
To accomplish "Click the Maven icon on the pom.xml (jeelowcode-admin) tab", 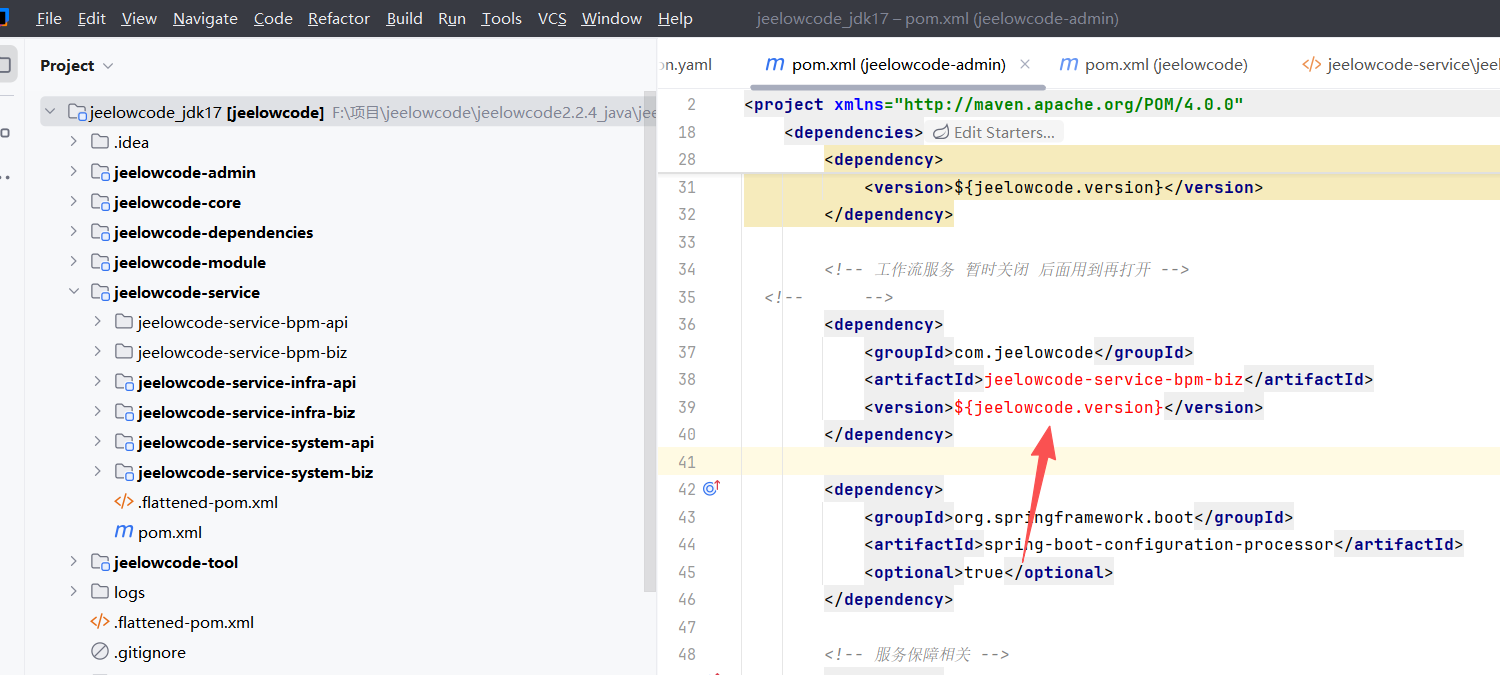I will (x=774, y=64).
